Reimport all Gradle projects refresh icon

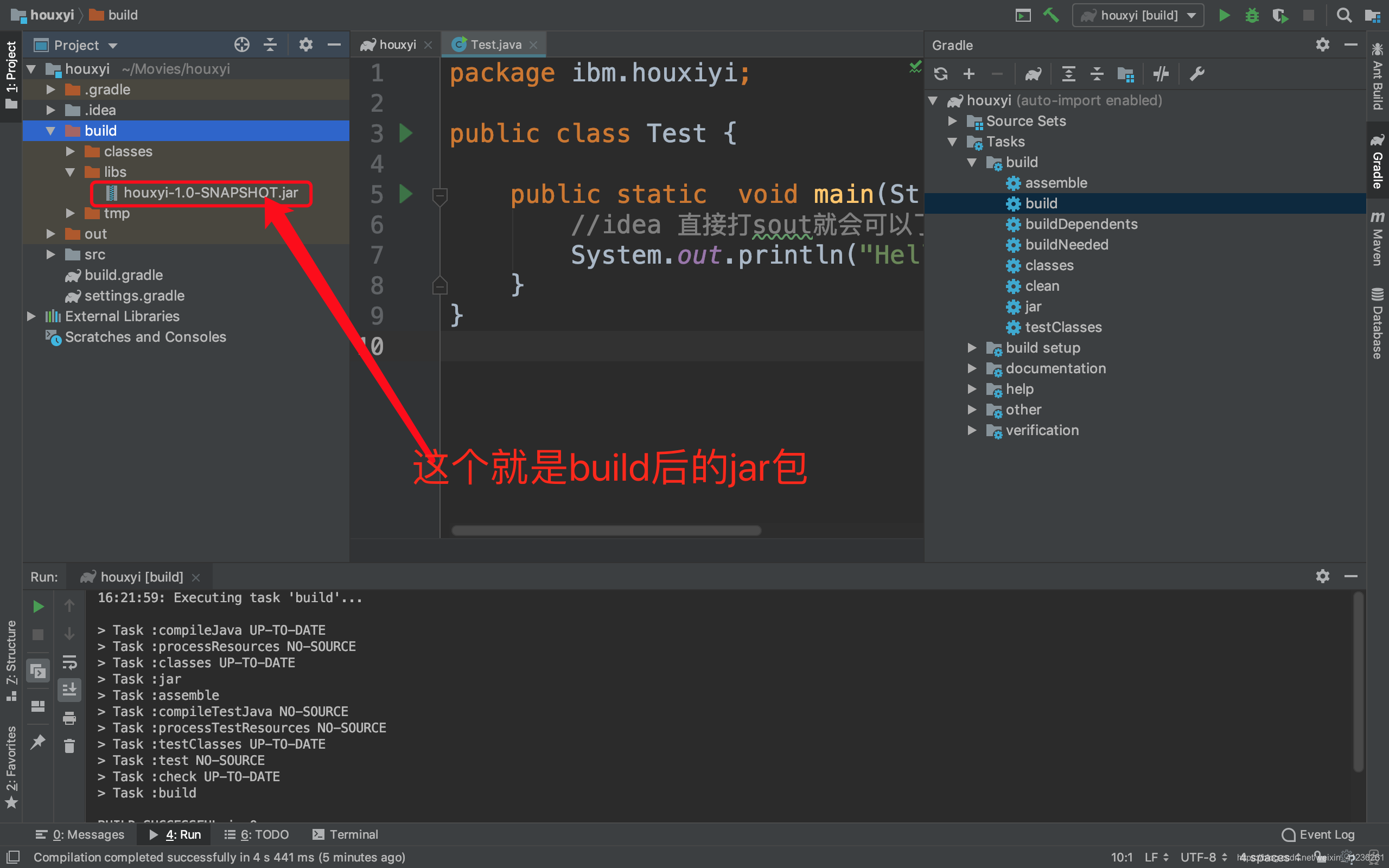[941, 74]
